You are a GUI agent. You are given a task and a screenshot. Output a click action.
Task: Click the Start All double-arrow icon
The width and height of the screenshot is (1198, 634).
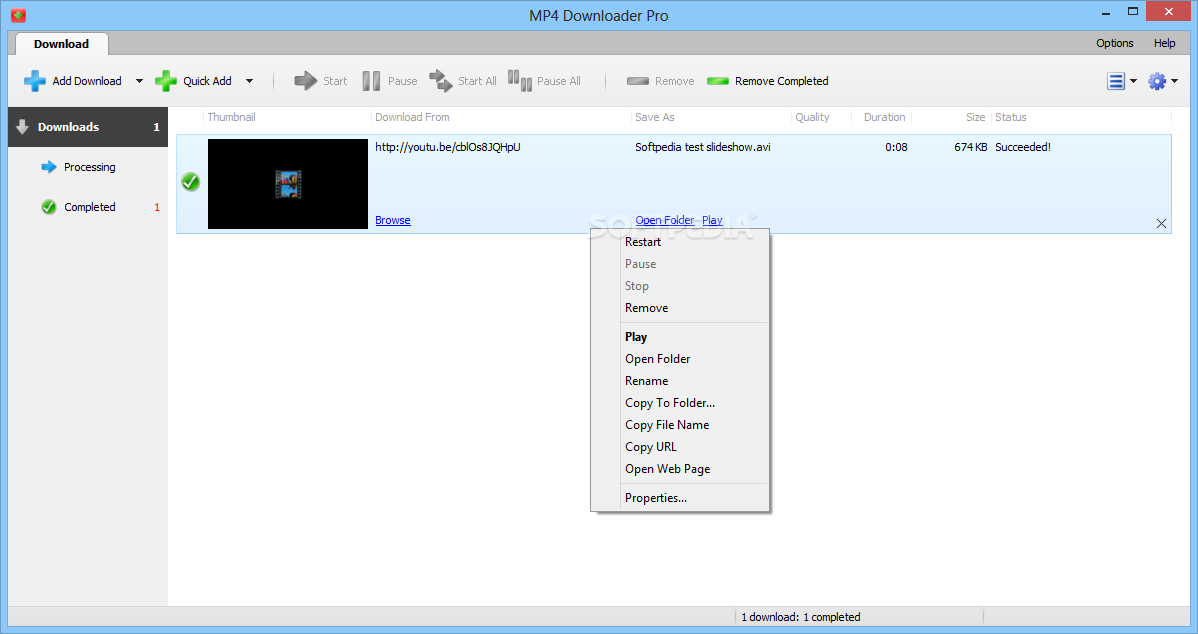pos(441,80)
